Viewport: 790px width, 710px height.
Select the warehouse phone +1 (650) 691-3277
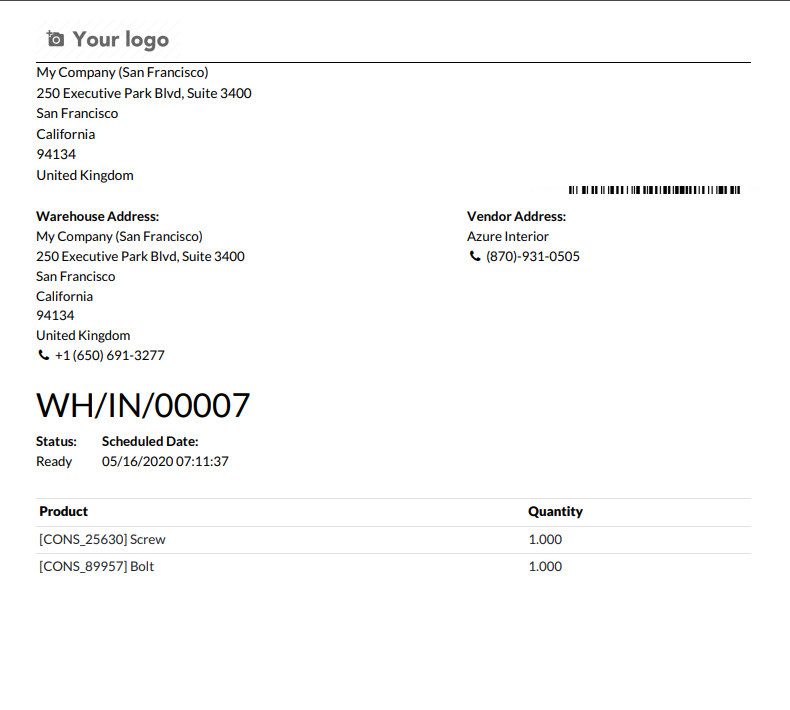pos(109,355)
